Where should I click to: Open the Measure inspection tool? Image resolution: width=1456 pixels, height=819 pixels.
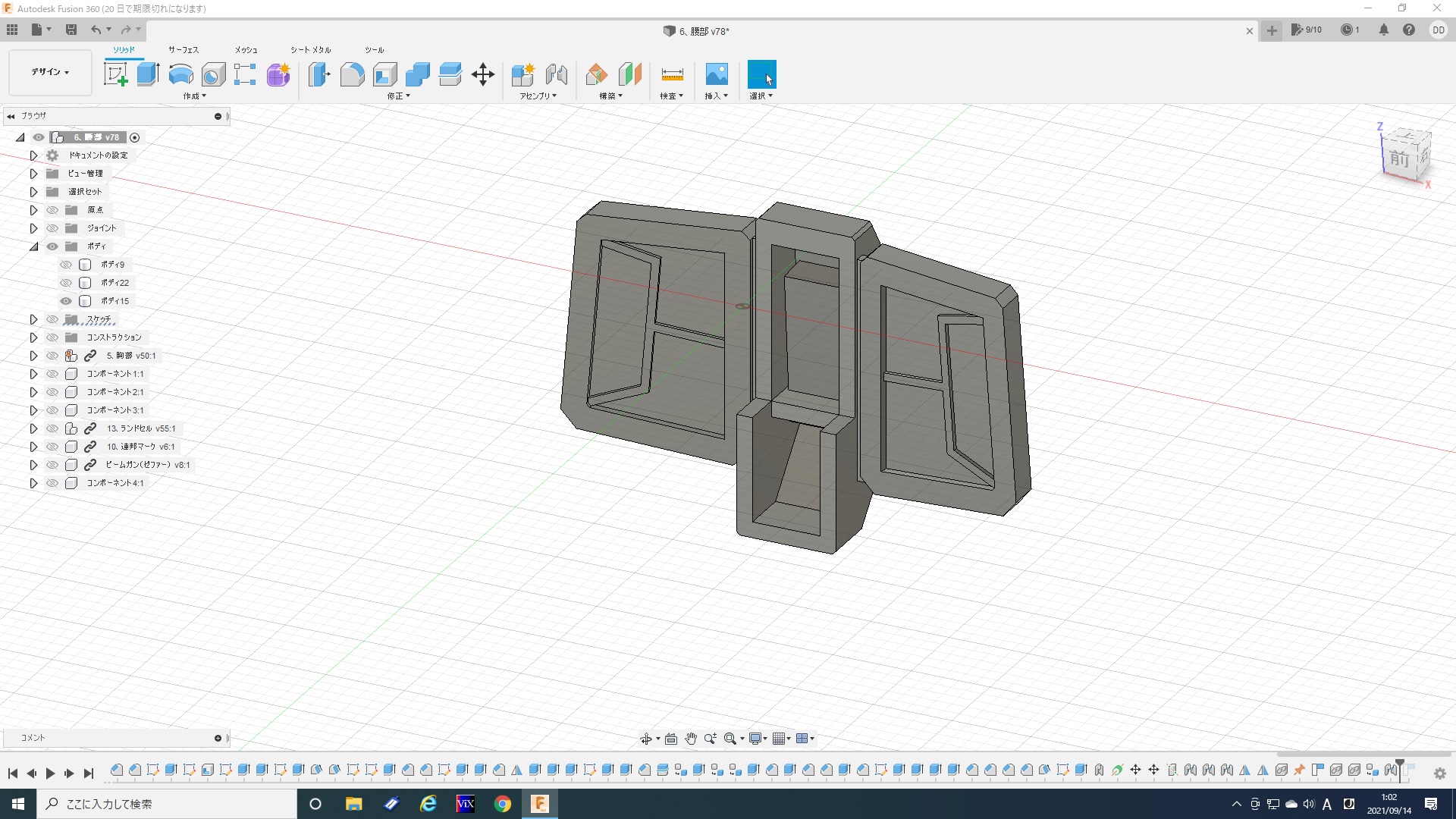(x=672, y=74)
